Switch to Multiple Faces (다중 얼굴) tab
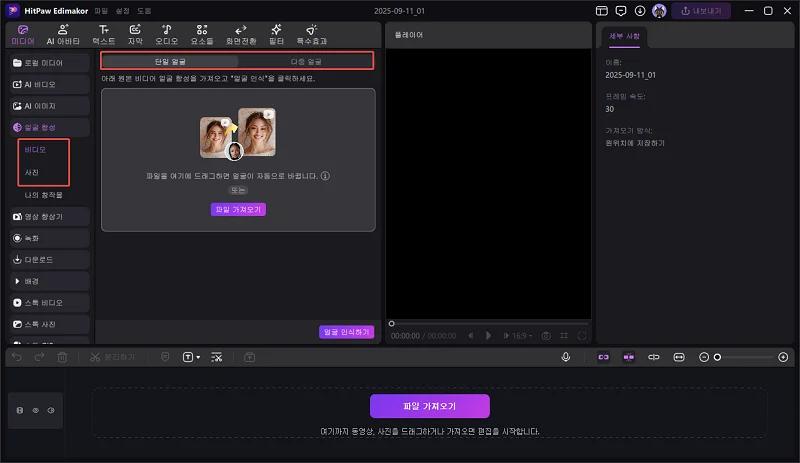The image size is (800, 463). tap(306, 61)
